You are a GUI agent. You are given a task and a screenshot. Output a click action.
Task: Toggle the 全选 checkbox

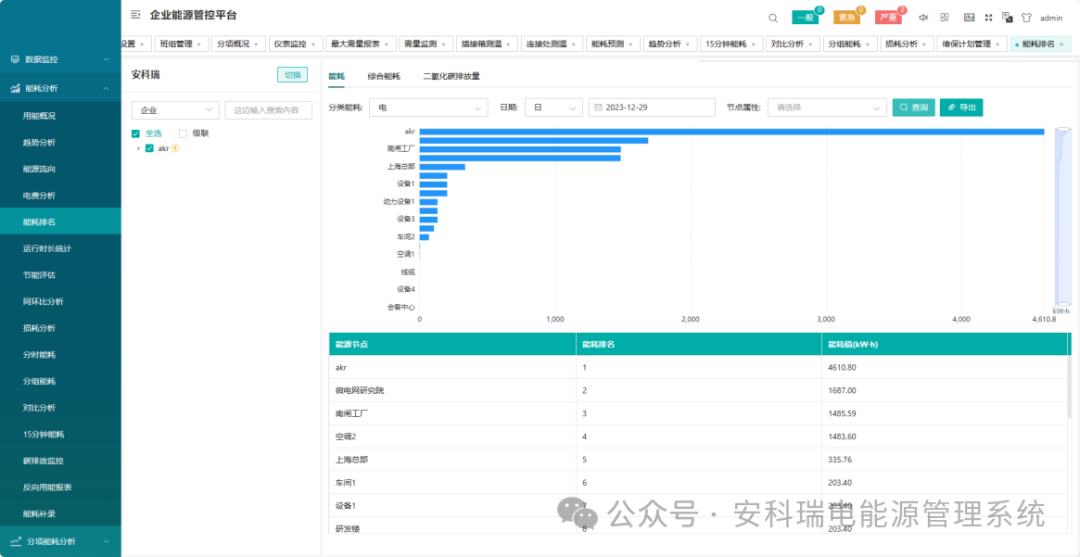(x=135, y=134)
